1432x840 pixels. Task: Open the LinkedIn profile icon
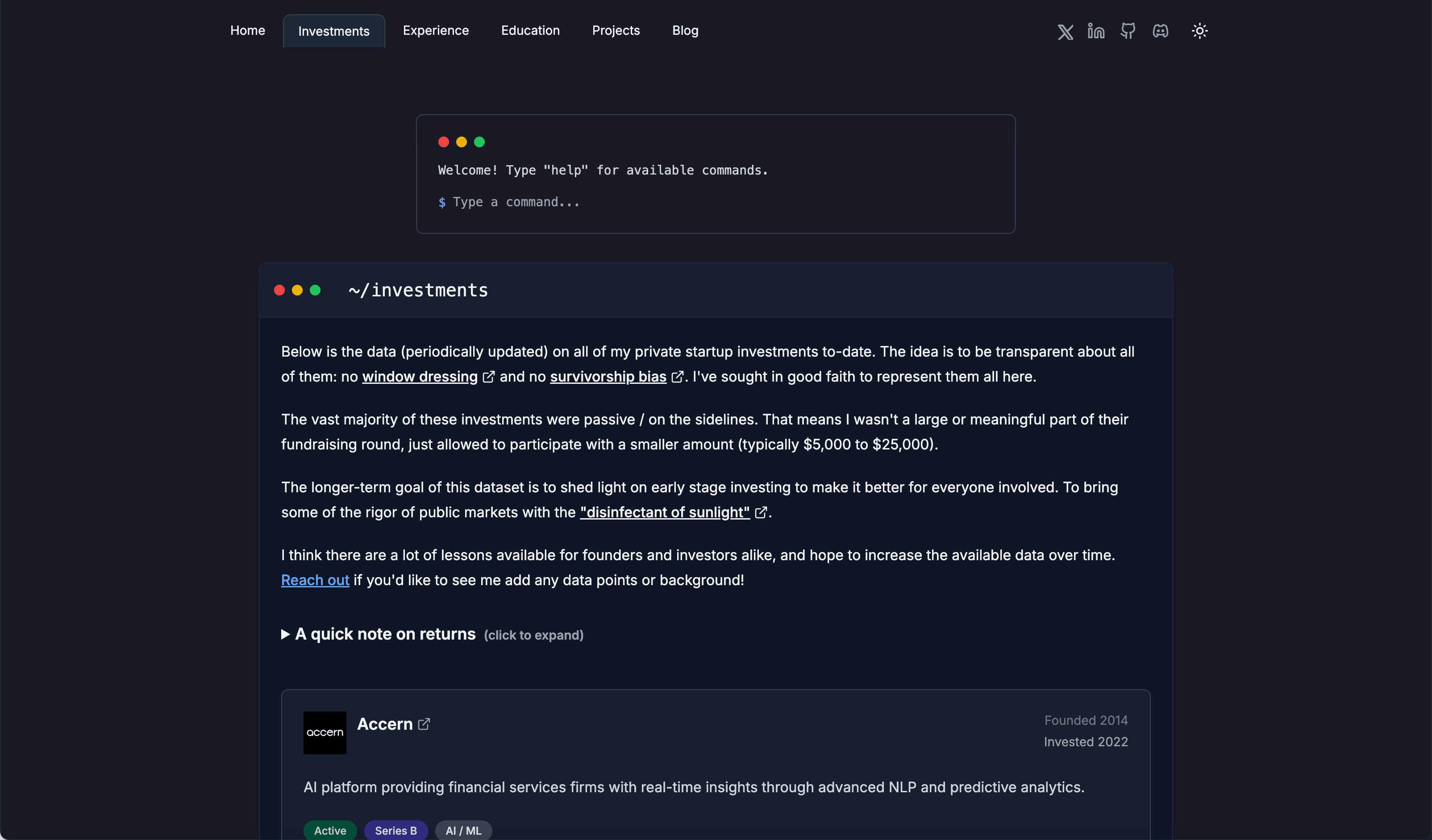[1096, 31]
